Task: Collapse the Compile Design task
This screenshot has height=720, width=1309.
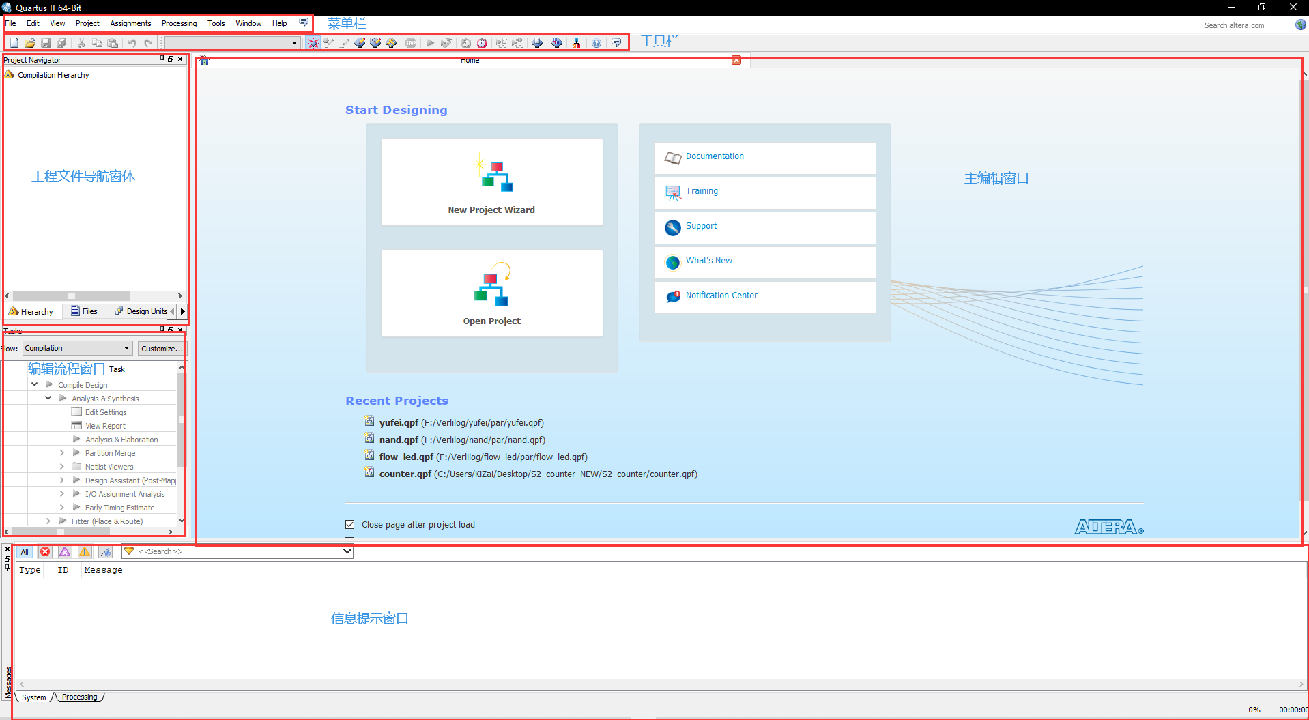Action: (x=34, y=384)
